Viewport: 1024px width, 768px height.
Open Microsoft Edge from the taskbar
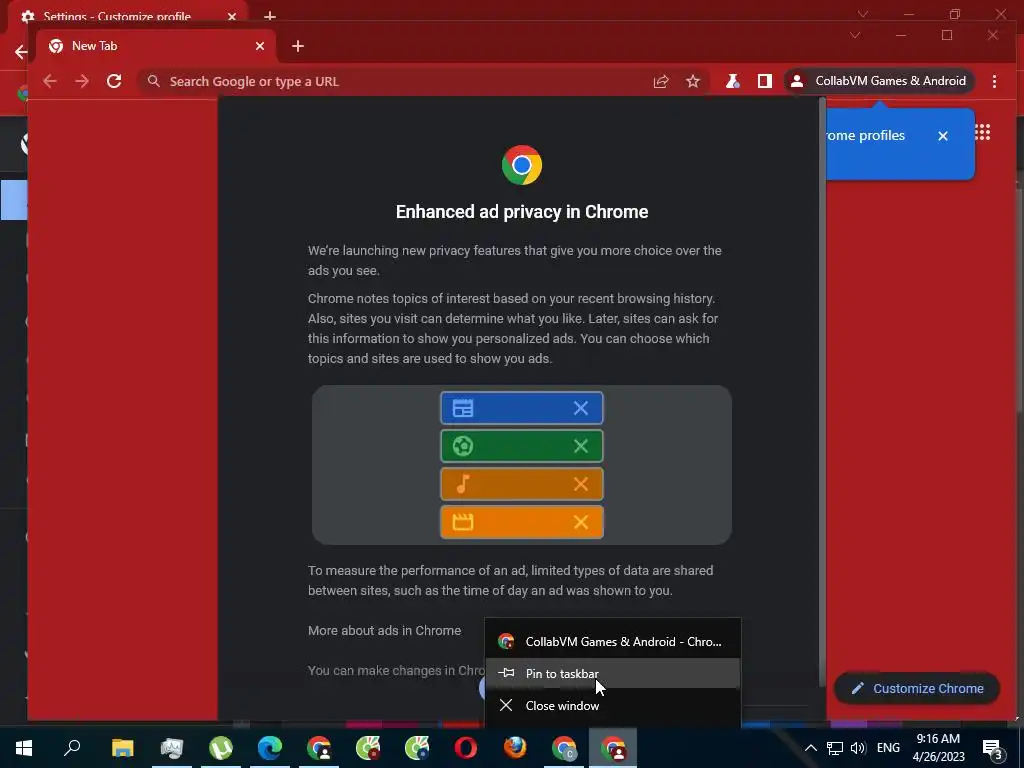click(x=270, y=748)
